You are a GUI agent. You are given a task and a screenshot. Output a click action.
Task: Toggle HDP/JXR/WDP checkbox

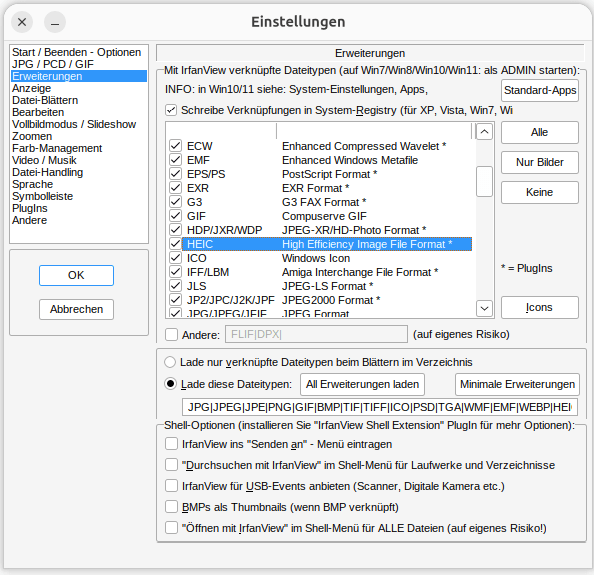click(x=175, y=230)
